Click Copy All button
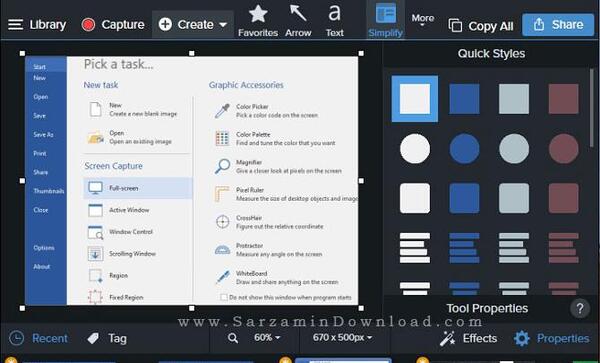 [481, 26]
